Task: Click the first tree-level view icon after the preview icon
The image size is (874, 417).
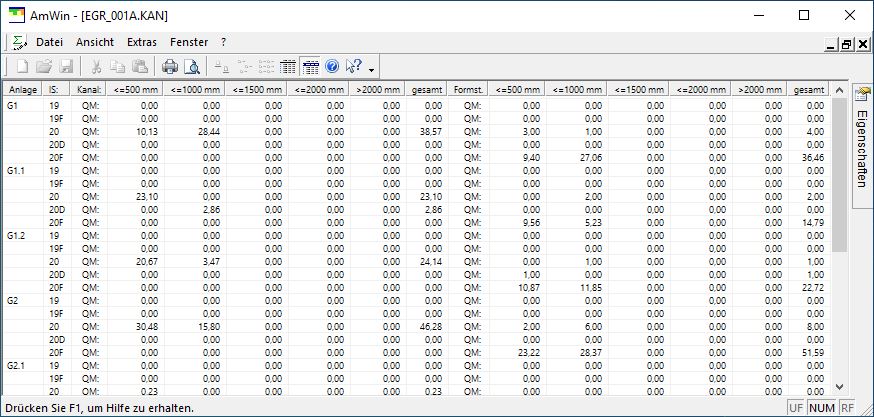Action: coord(222,67)
